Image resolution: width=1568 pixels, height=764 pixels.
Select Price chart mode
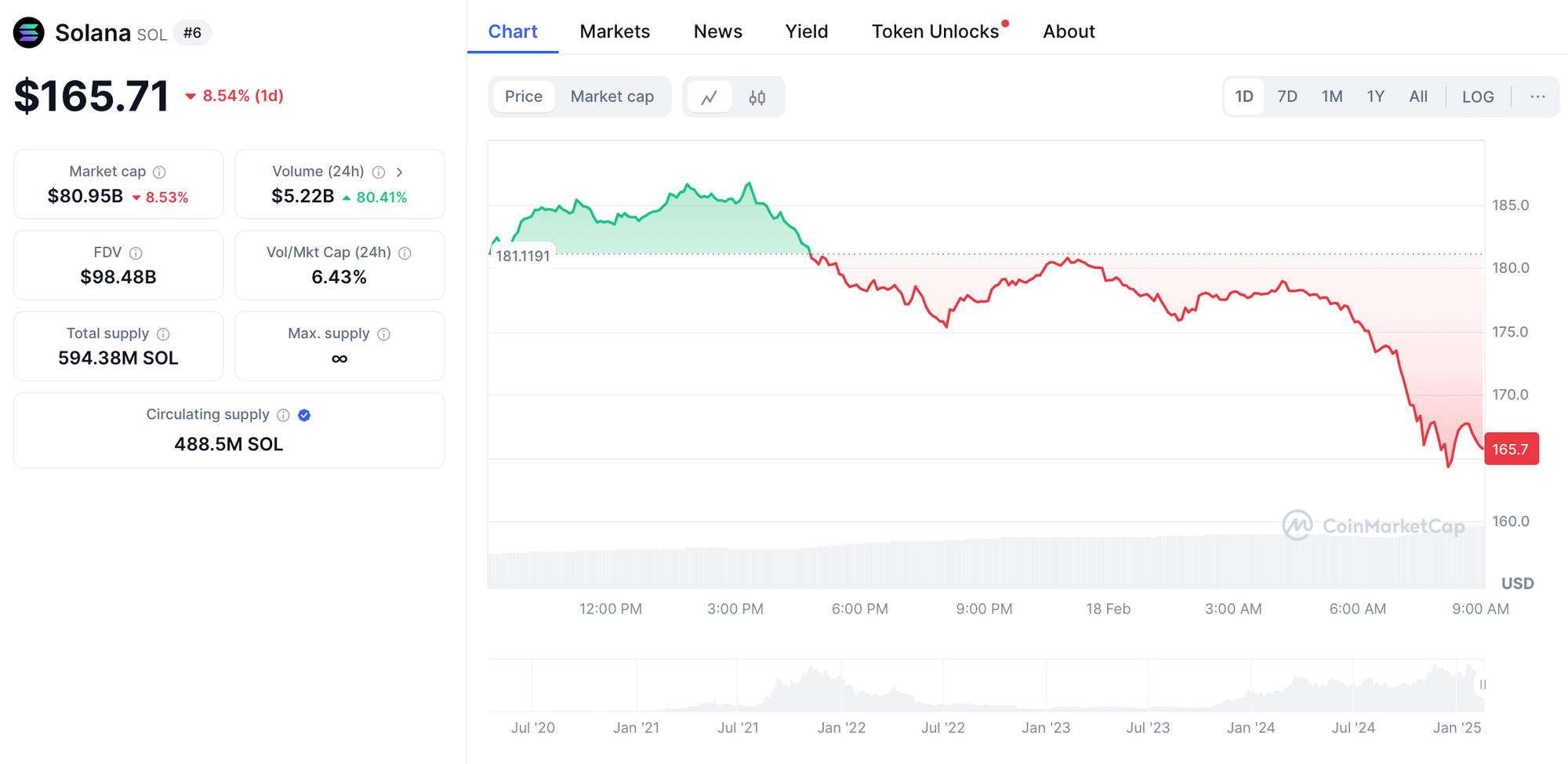coord(524,96)
